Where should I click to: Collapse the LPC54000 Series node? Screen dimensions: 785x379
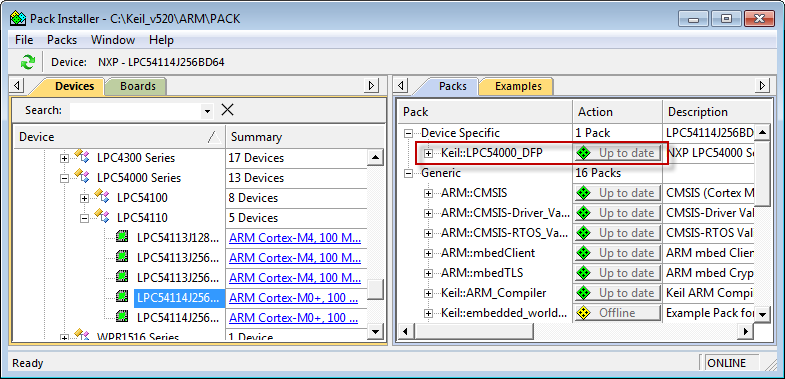click(64, 178)
